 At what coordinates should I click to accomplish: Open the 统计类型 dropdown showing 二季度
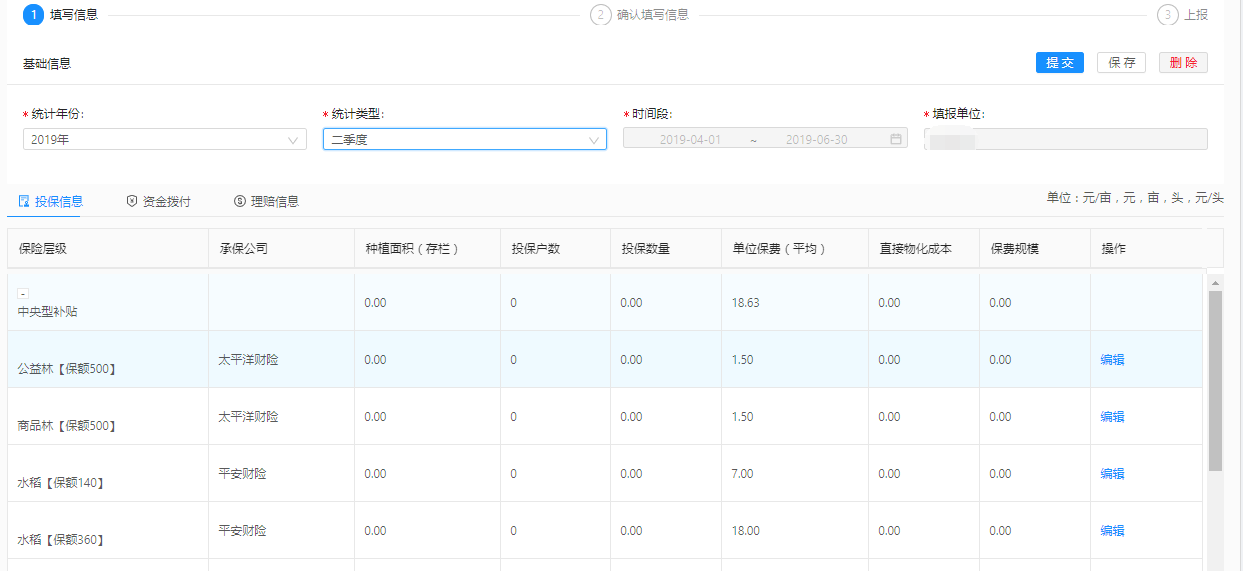pyautogui.click(x=465, y=139)
